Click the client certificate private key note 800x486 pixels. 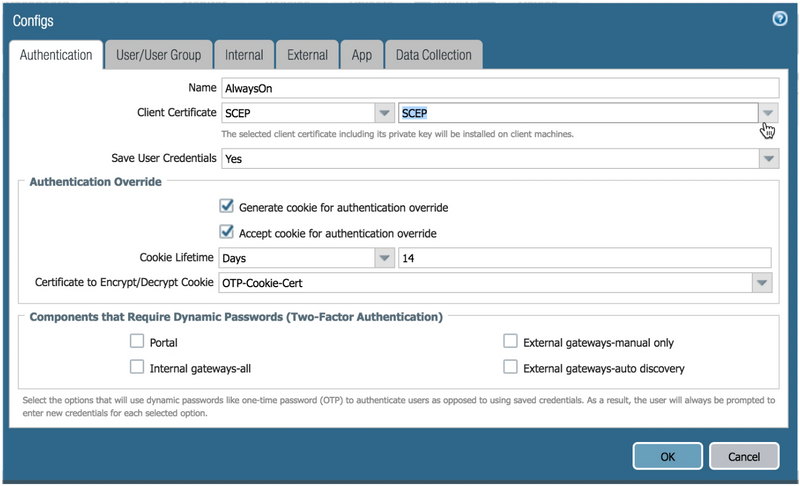coord(397,134)
